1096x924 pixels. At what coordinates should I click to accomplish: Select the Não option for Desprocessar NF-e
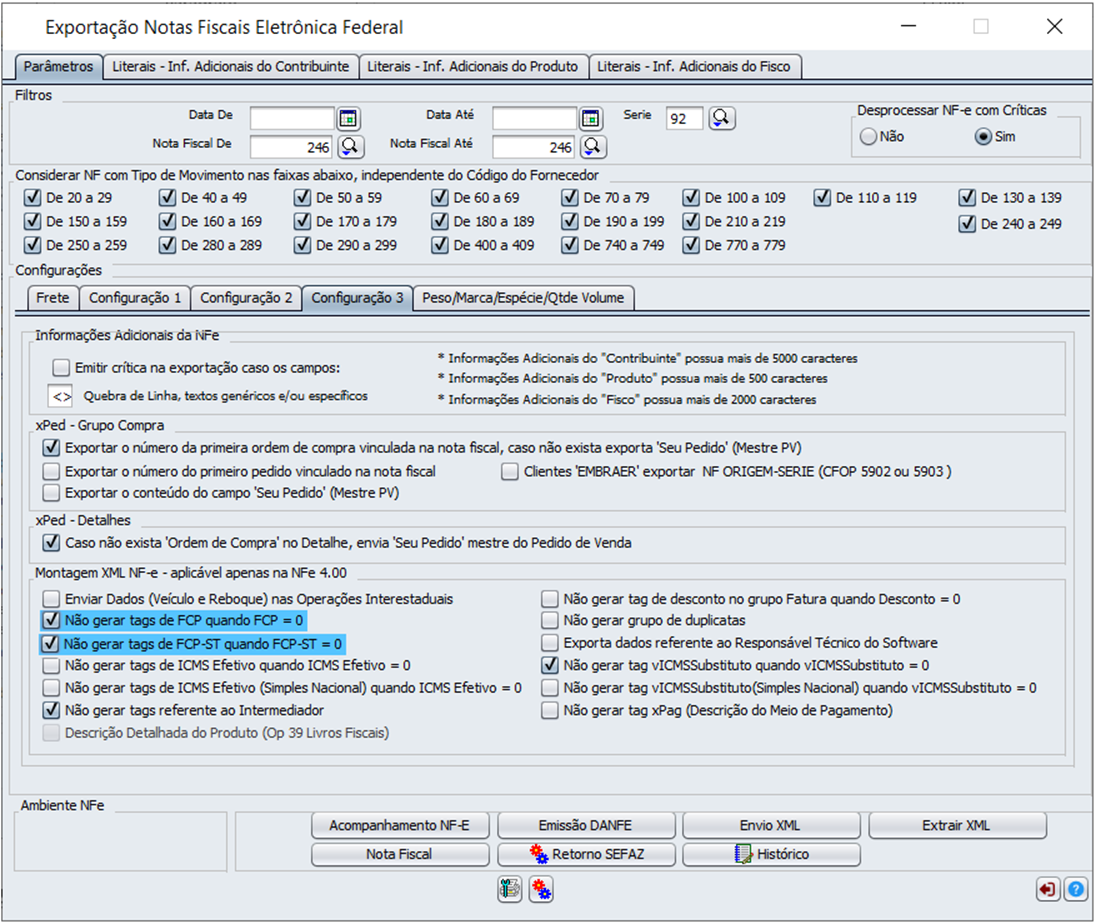tap(868, 136)
